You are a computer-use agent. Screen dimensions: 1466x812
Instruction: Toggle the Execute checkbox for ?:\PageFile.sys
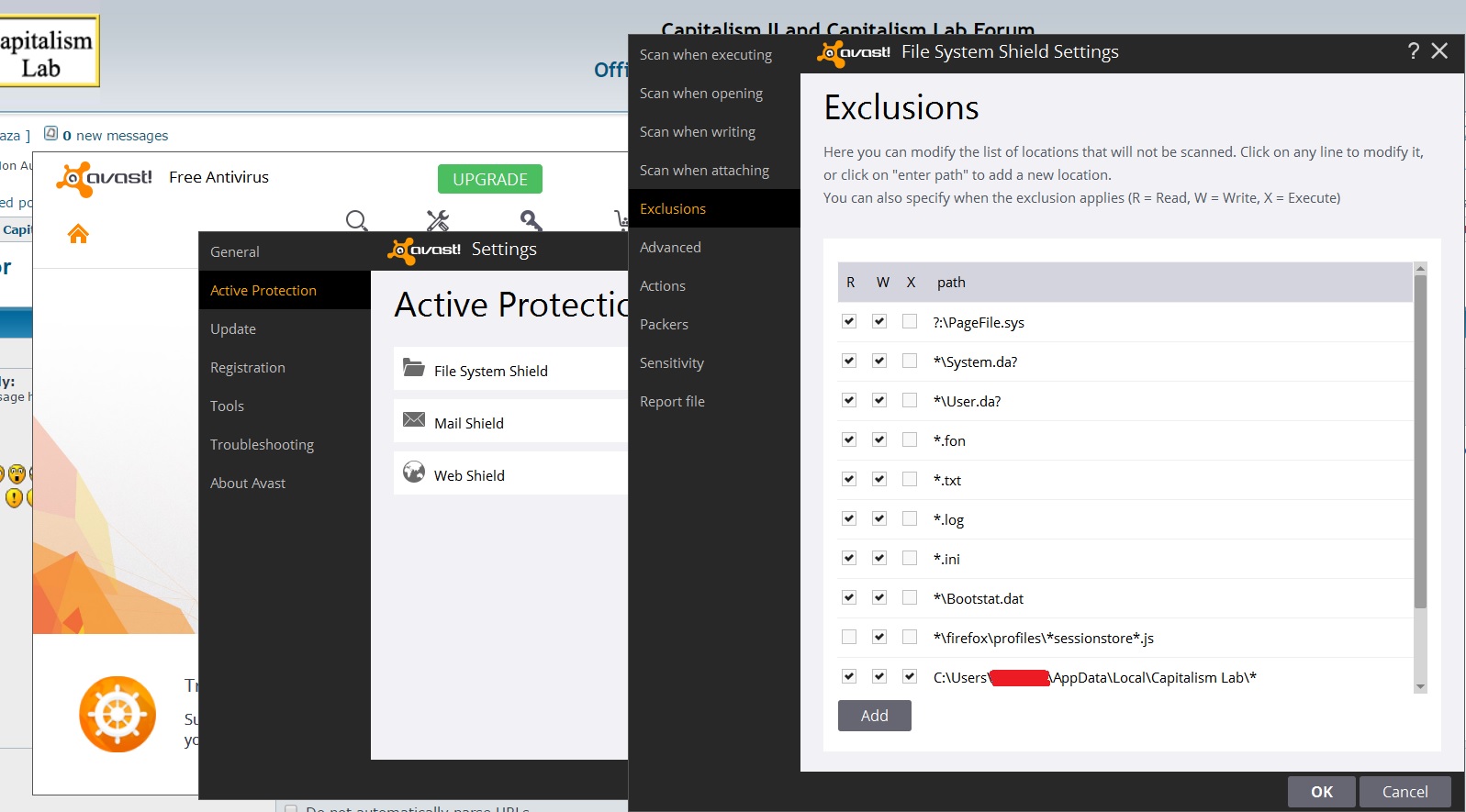click(910, 321)
